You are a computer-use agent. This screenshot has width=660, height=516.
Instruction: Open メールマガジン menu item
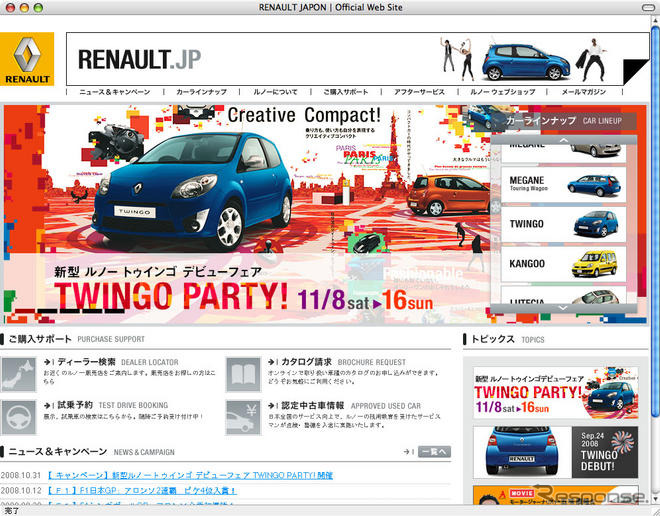pos(584,92)
